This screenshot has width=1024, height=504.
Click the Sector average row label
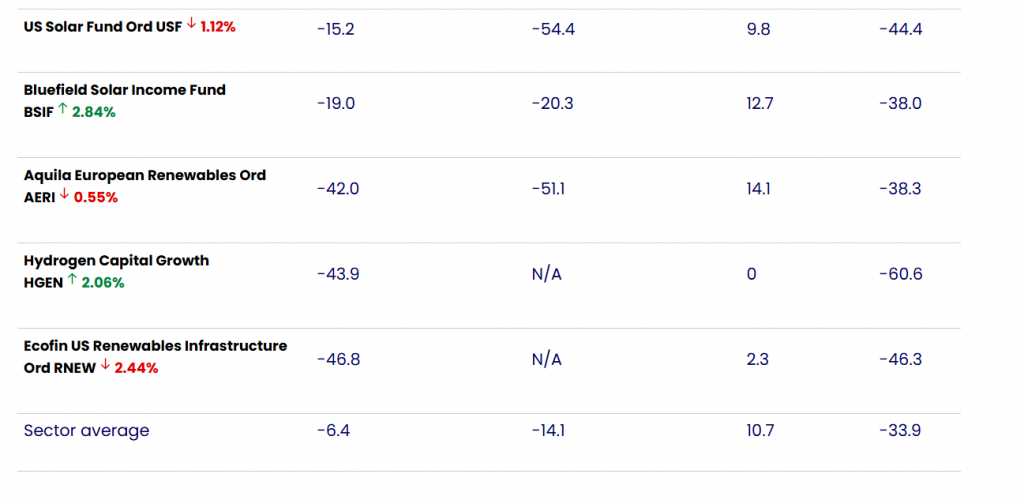pyautogui.click(x=86, y=431)
